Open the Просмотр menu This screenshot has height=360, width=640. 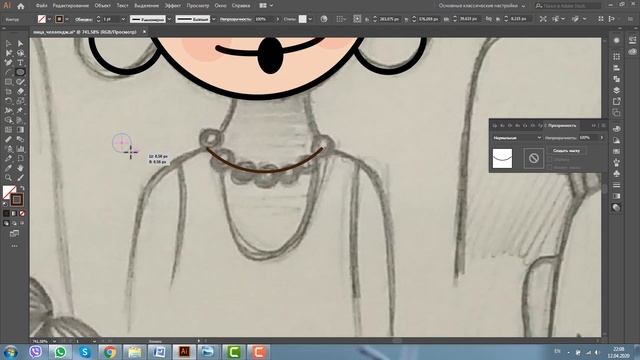[198, 6]
